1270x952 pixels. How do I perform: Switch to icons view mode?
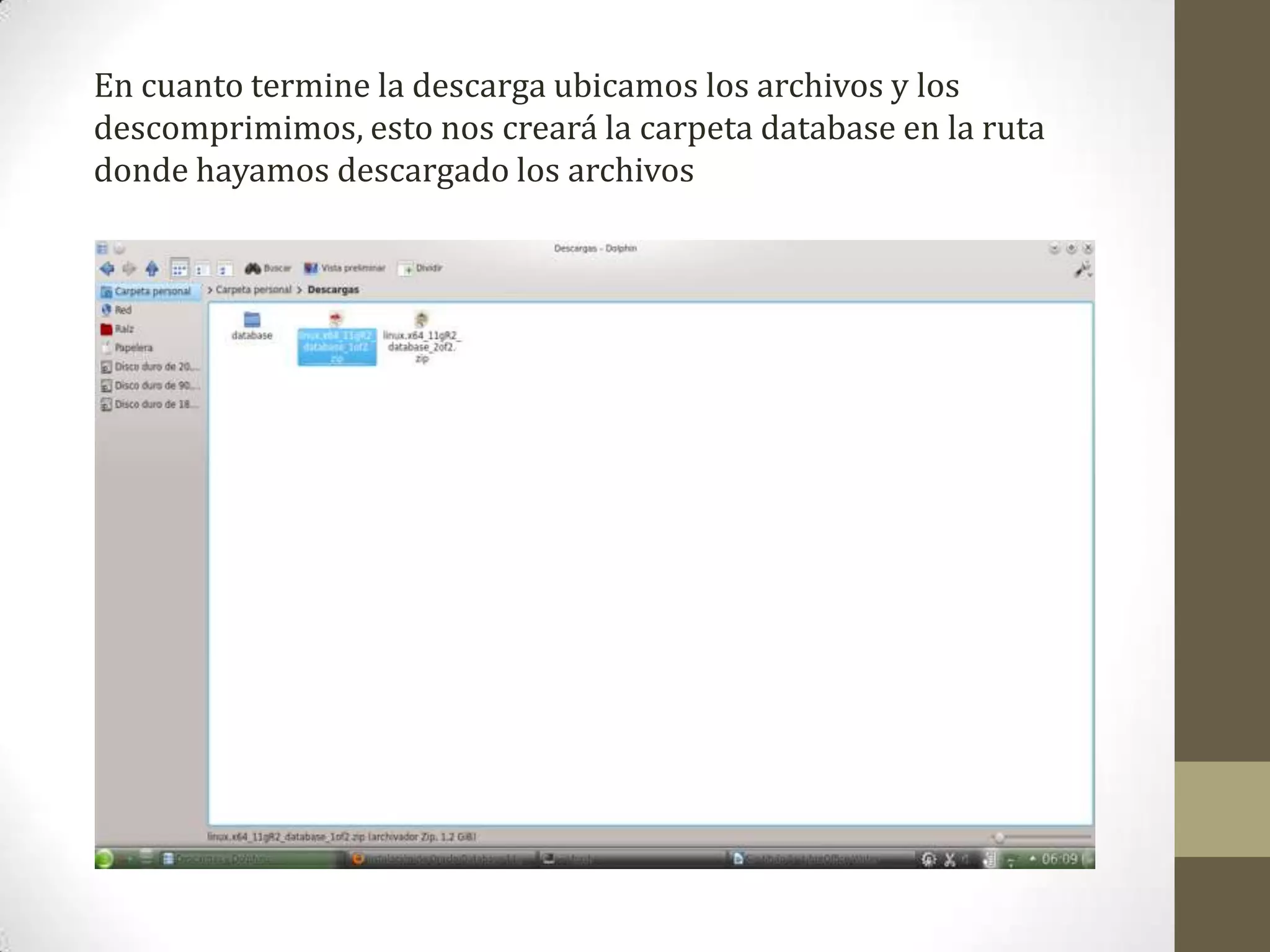pos(179,269)
